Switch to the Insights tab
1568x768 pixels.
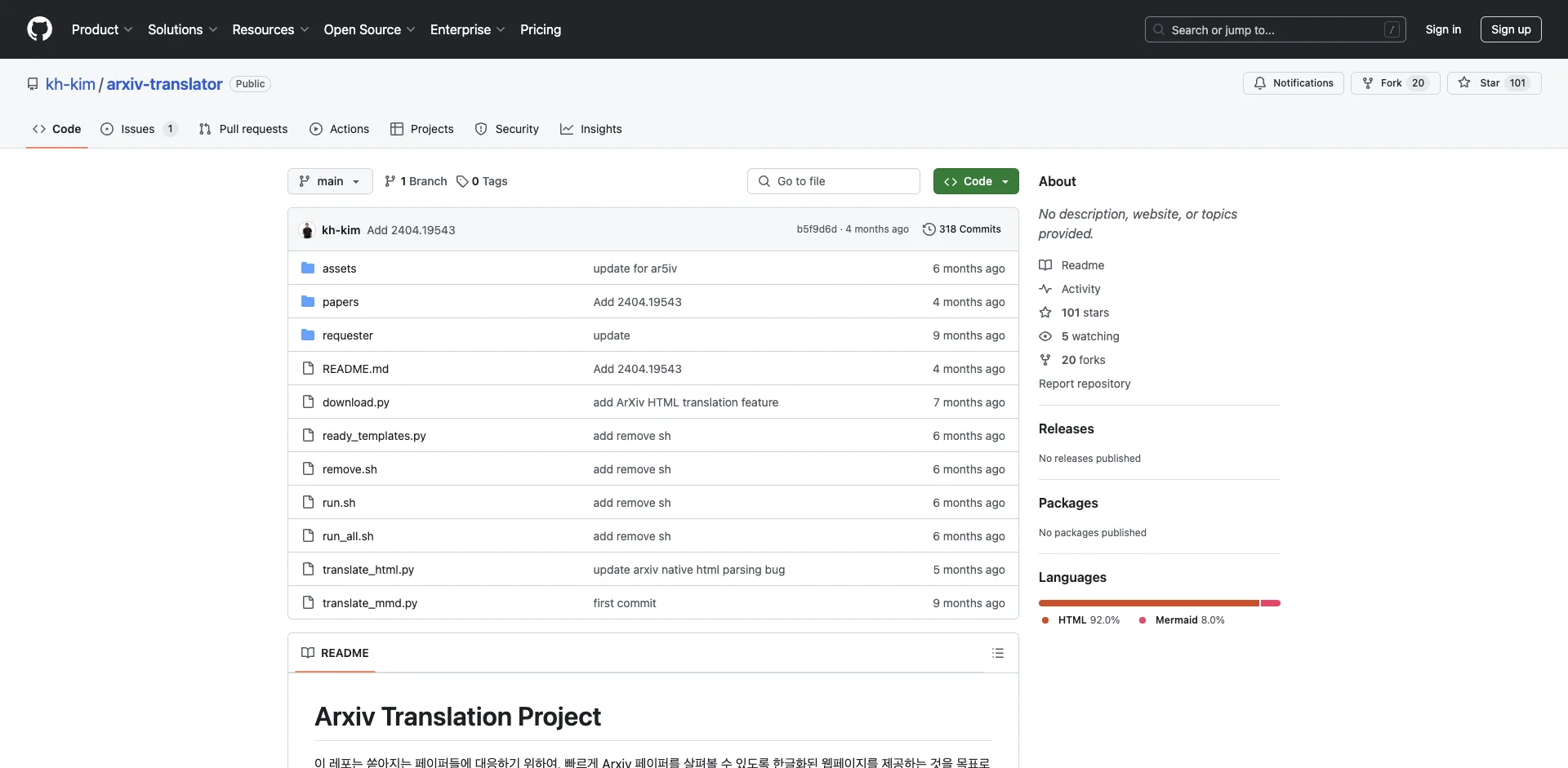click(591, 129)
